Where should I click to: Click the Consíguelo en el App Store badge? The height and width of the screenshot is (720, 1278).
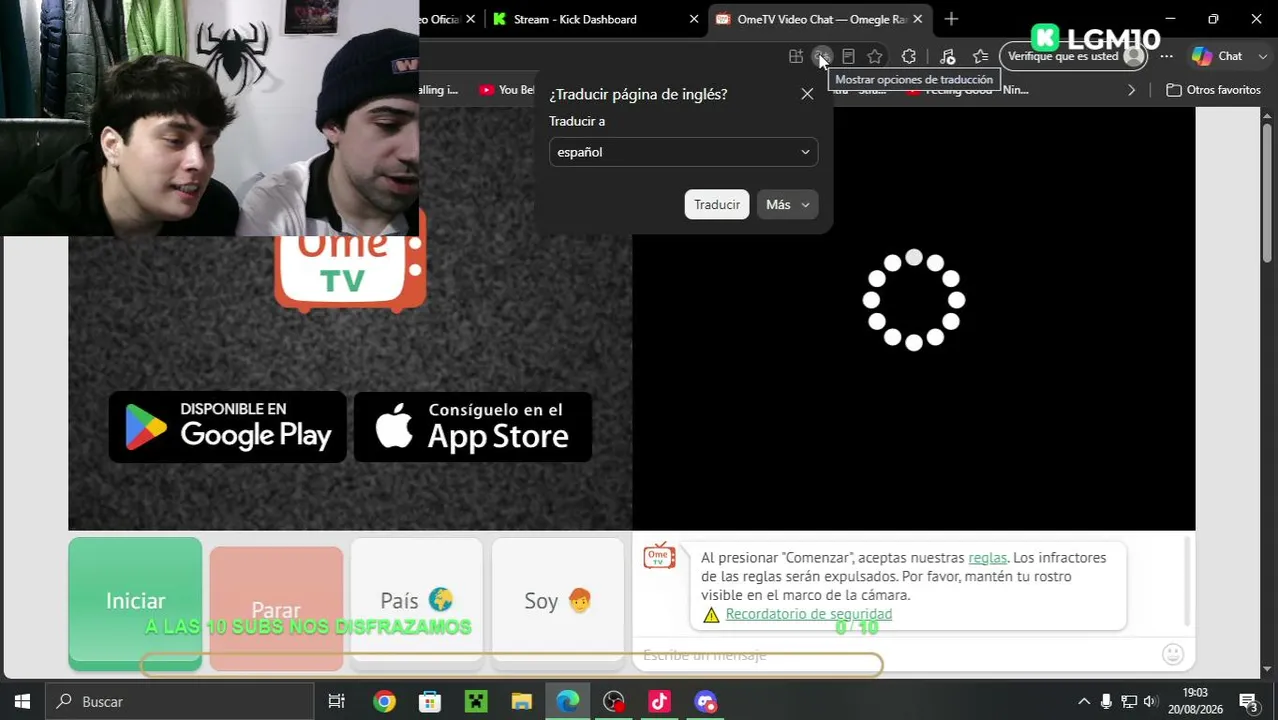click(473, 427)
